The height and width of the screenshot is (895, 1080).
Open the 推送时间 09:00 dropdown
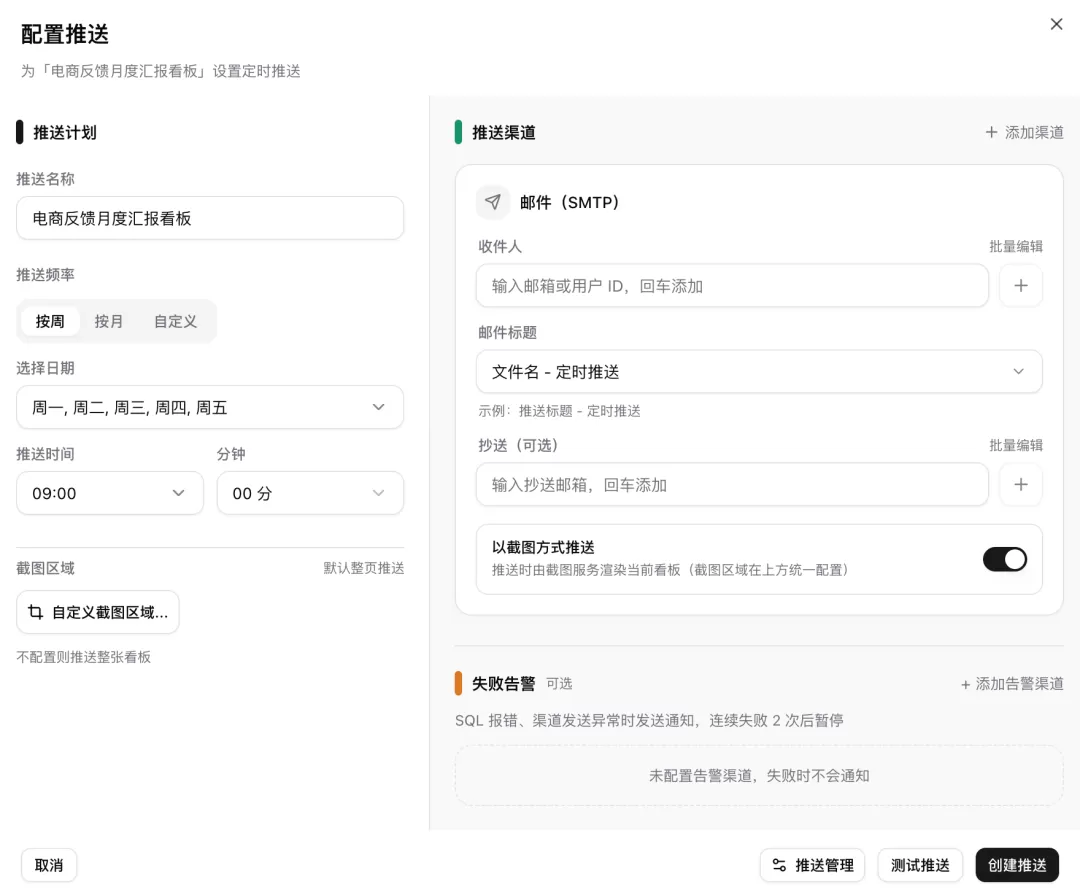click(110, 493)
